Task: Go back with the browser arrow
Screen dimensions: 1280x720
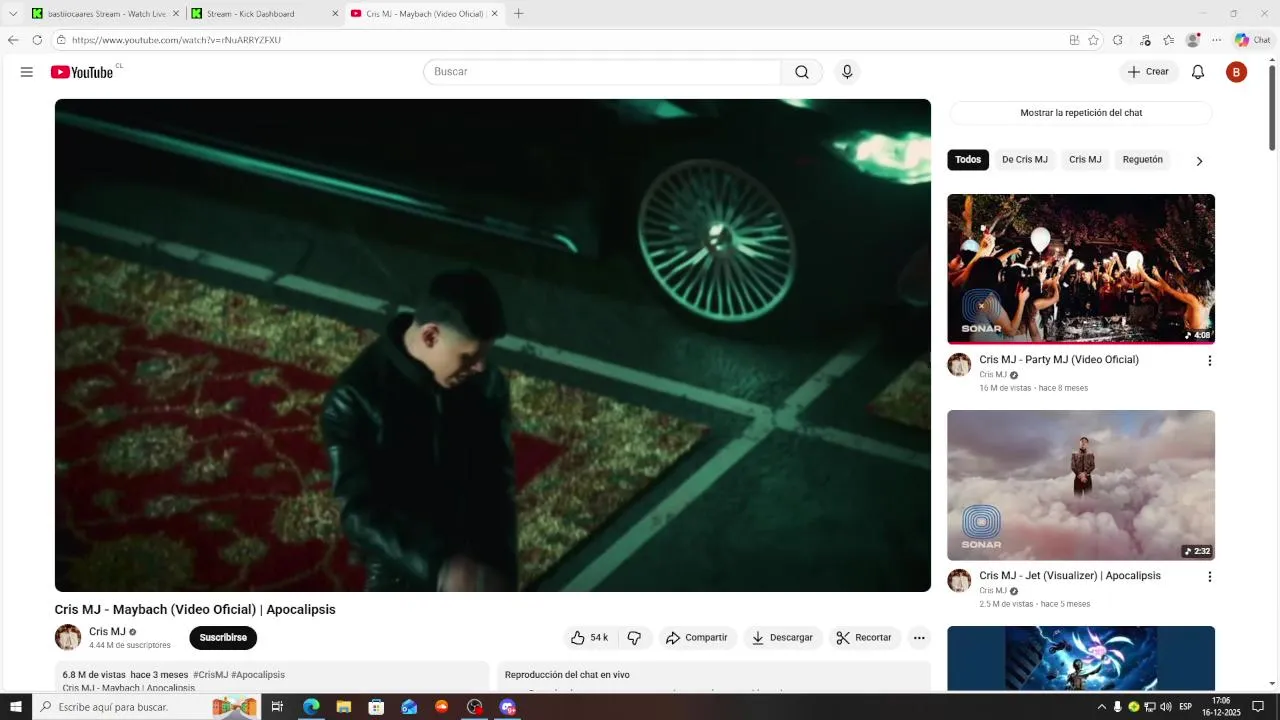Action: point(13,40)
